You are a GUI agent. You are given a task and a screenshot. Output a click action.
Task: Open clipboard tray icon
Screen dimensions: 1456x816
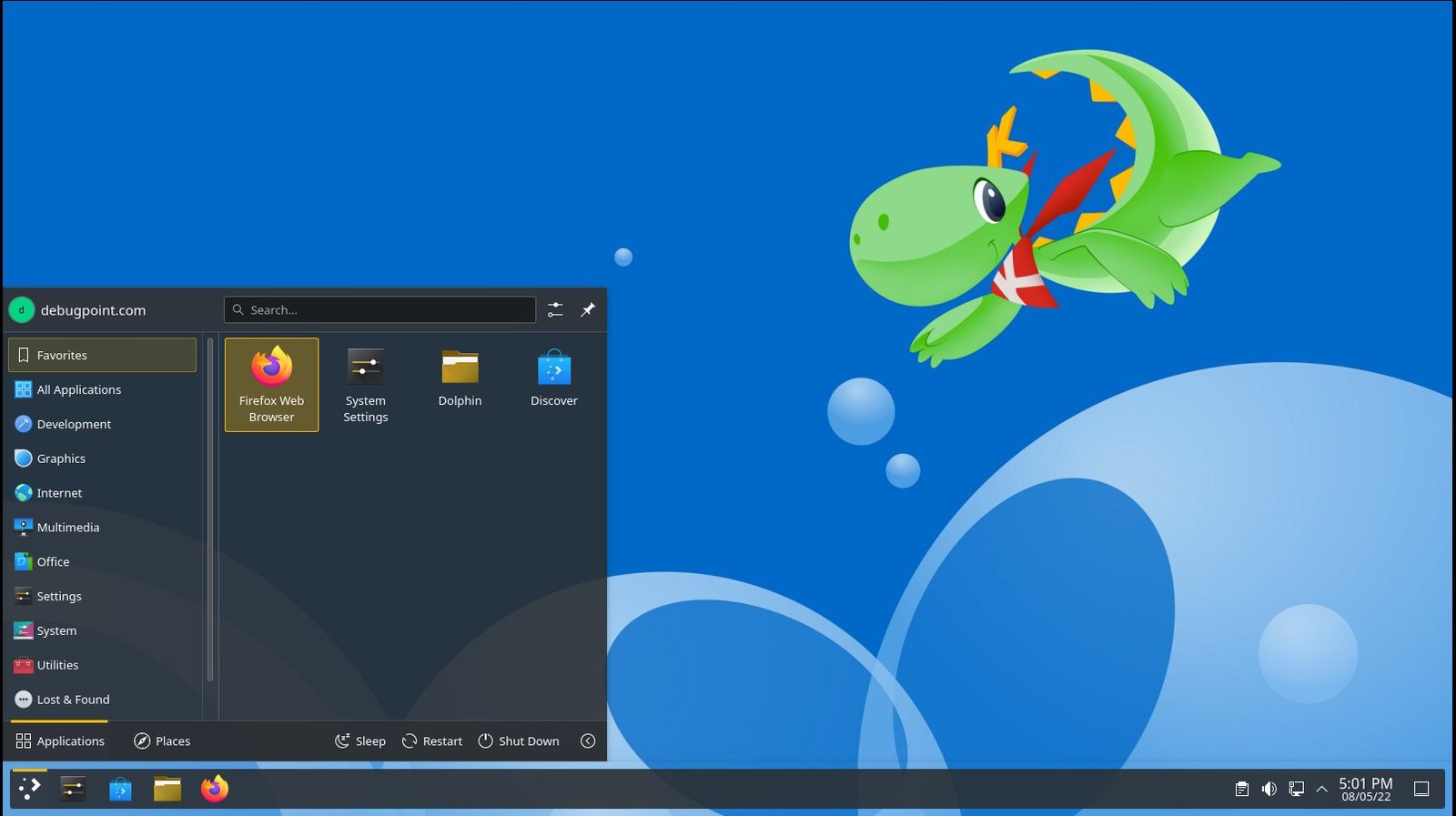1241,789
